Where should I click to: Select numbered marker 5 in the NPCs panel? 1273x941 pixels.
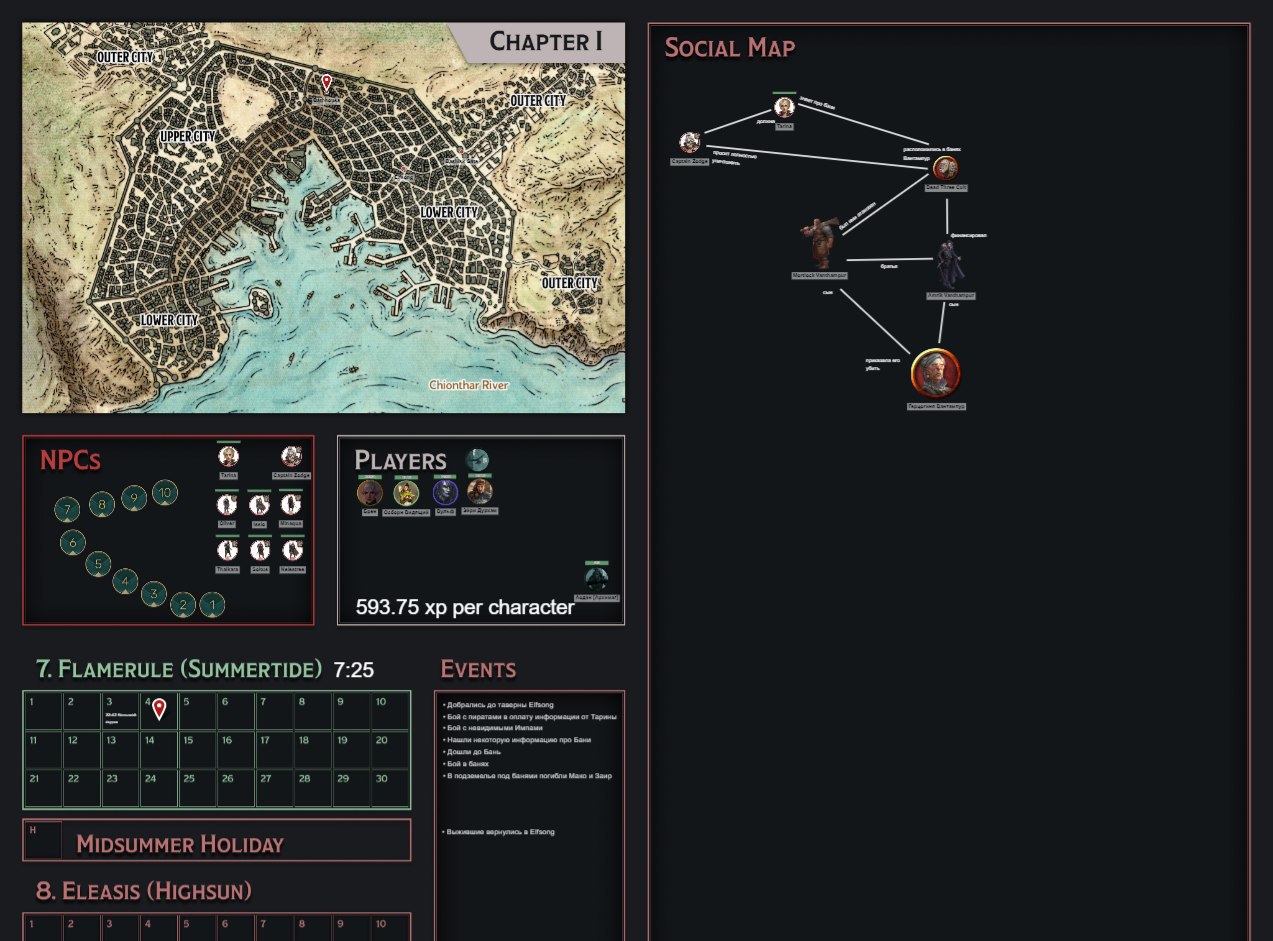pyautogui.click(x=98, y=564)
